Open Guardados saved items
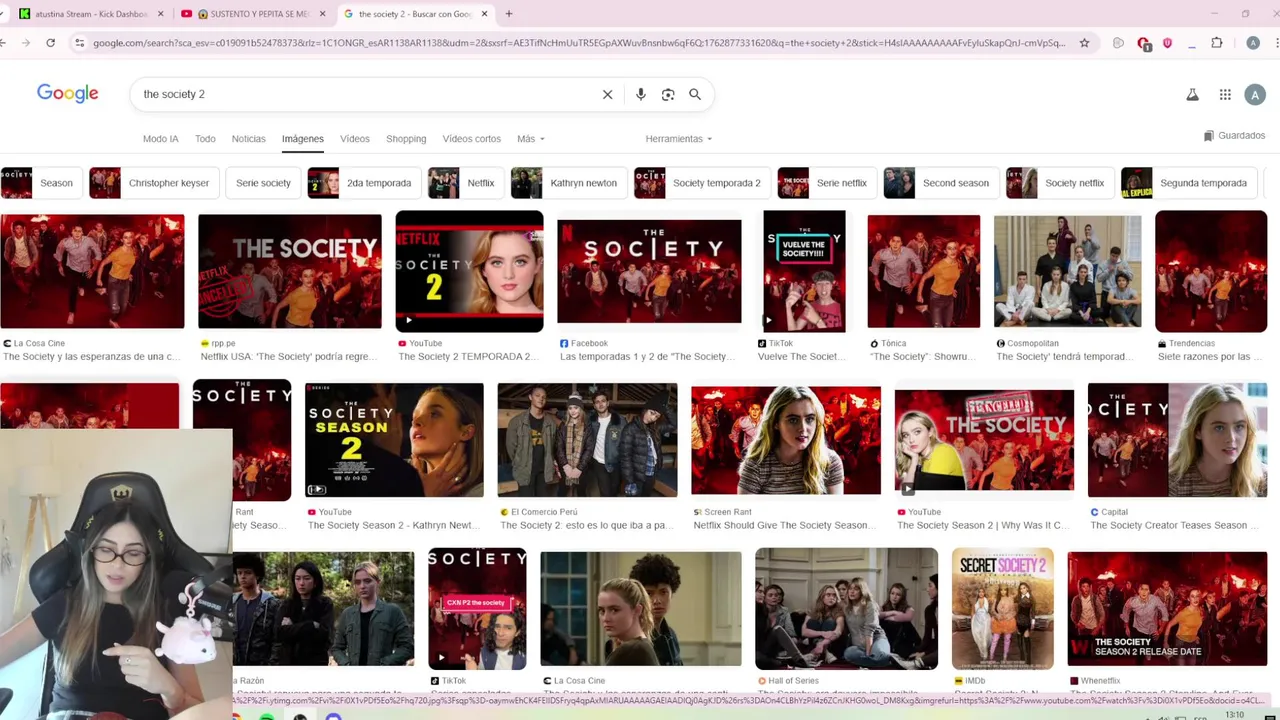Image resolution: width=1280 pixels, height=720 pixels. pyautogui.click(x=1234, y=135)
